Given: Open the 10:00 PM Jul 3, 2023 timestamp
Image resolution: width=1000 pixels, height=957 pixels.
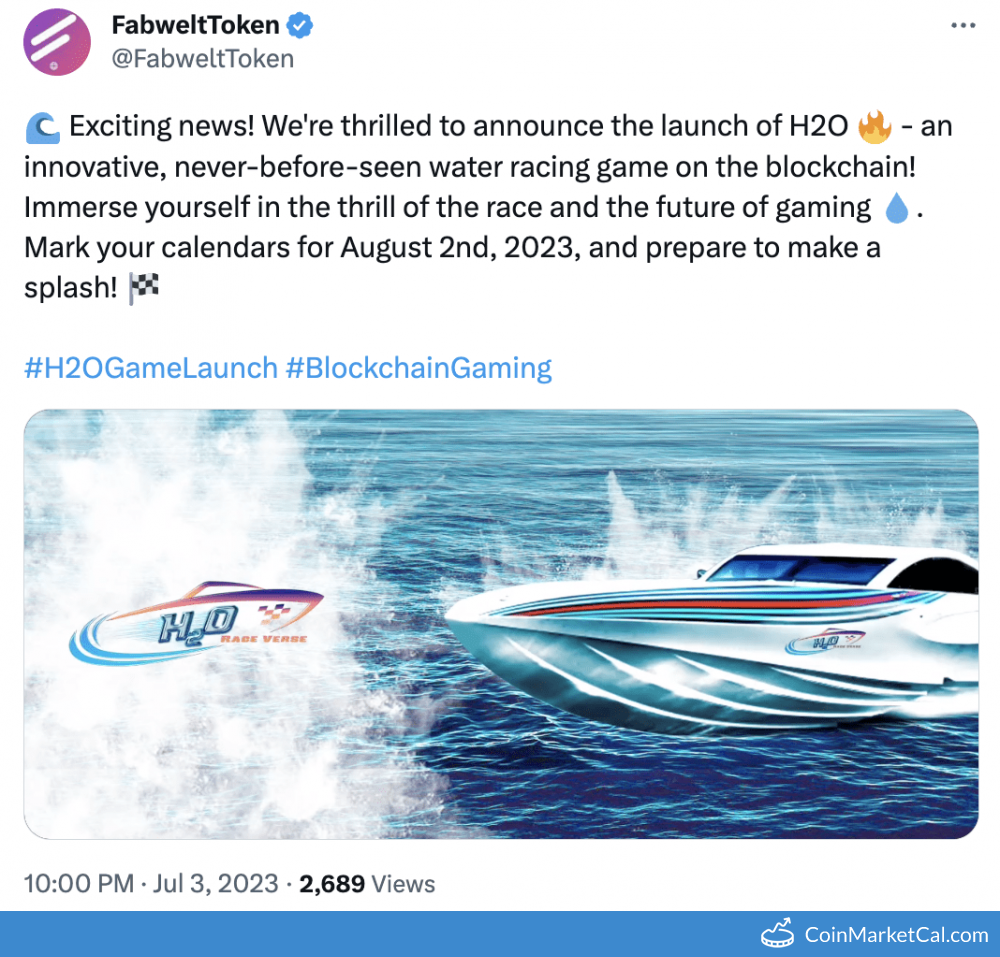Looking at the screenshot, I should point(150,884).
